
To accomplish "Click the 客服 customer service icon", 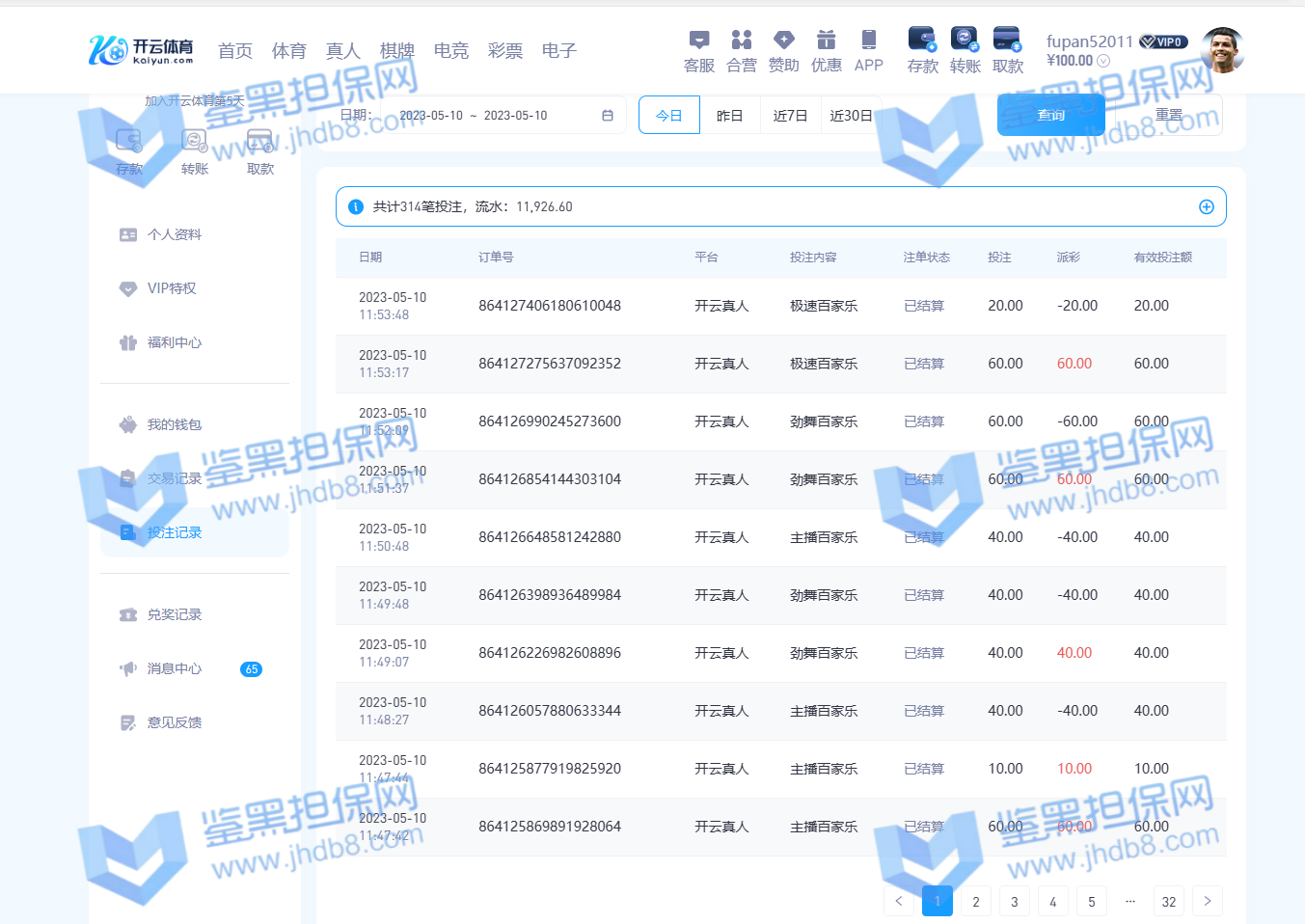I will (699, 41).
